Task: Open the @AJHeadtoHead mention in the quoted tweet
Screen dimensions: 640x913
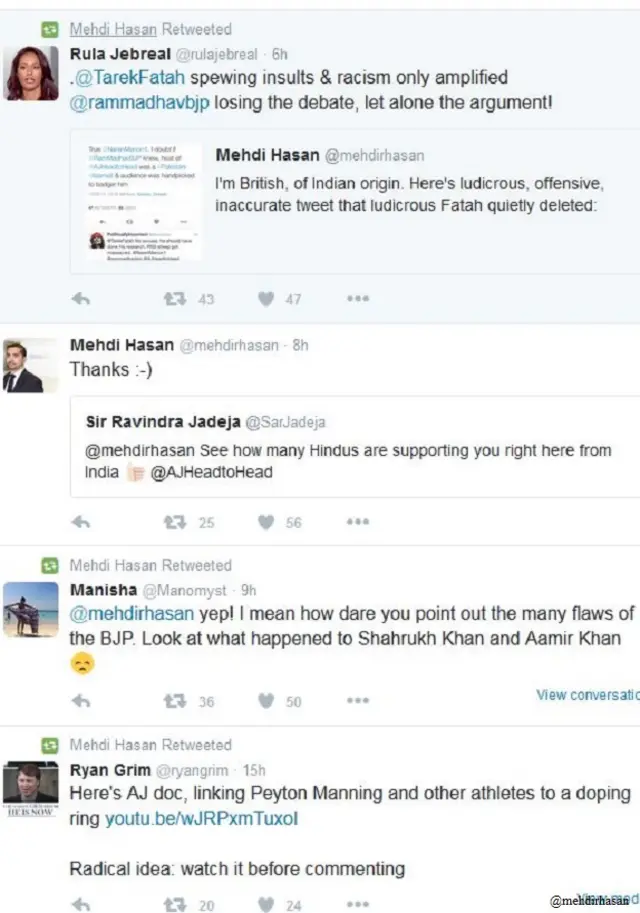Action: [x=211, y=472]
